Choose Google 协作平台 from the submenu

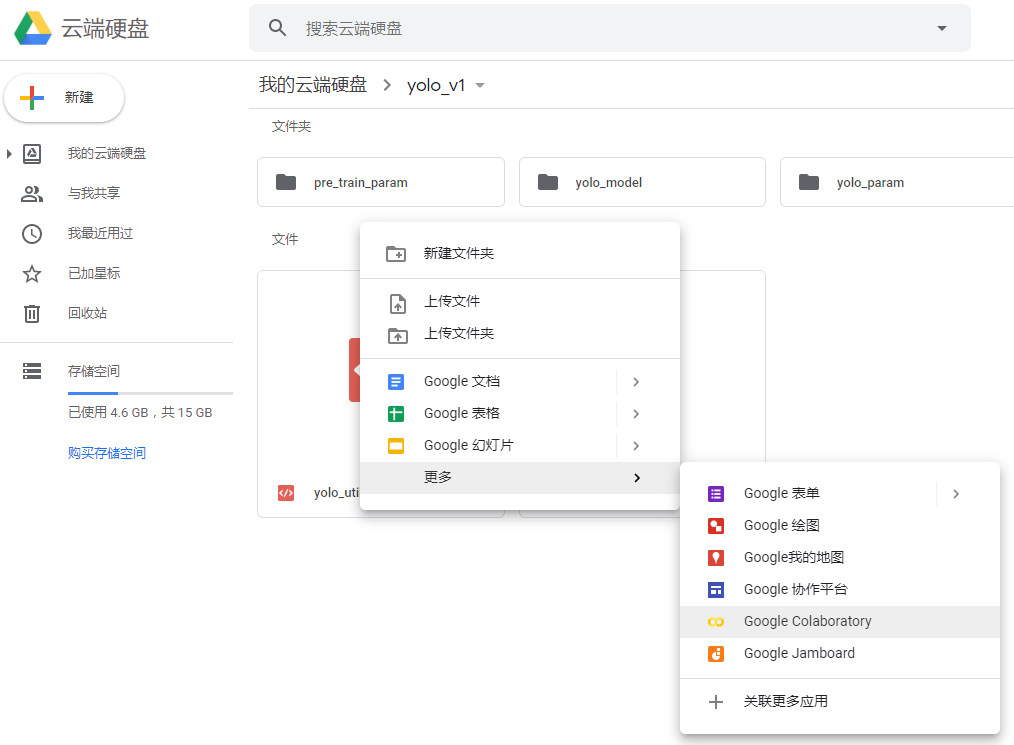840,590
